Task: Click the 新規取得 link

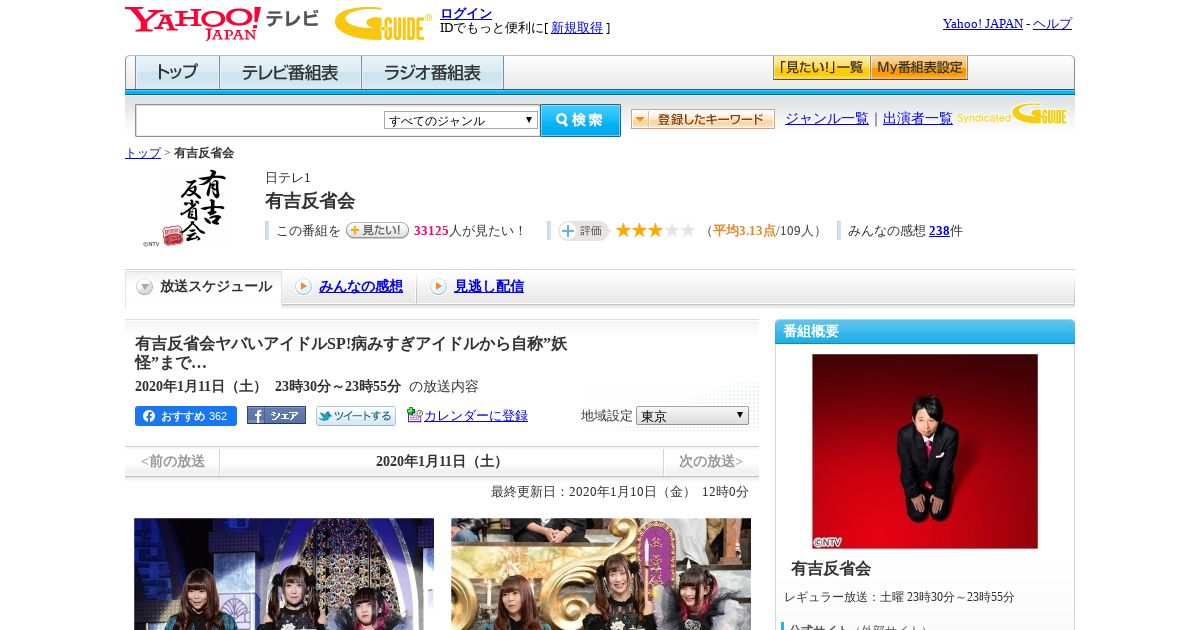Action: pyautogui.click(x=577, y=28)
